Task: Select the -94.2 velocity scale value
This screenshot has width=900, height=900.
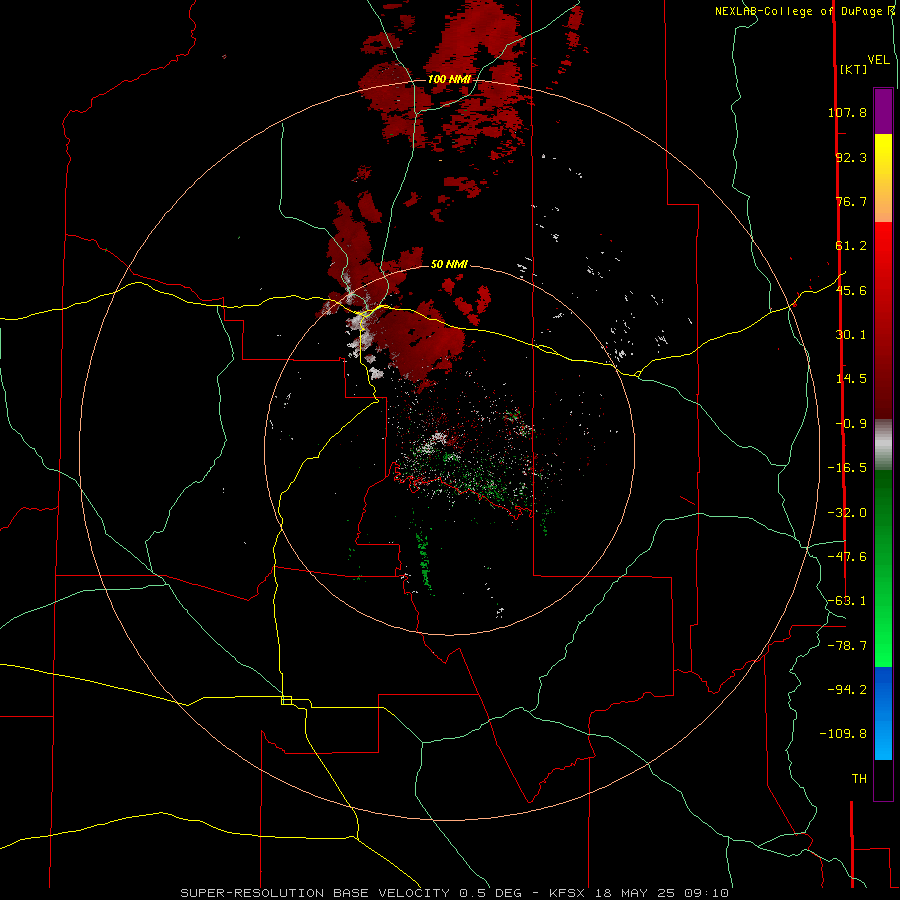Action: pyautogui.click(x=847, y=689)
